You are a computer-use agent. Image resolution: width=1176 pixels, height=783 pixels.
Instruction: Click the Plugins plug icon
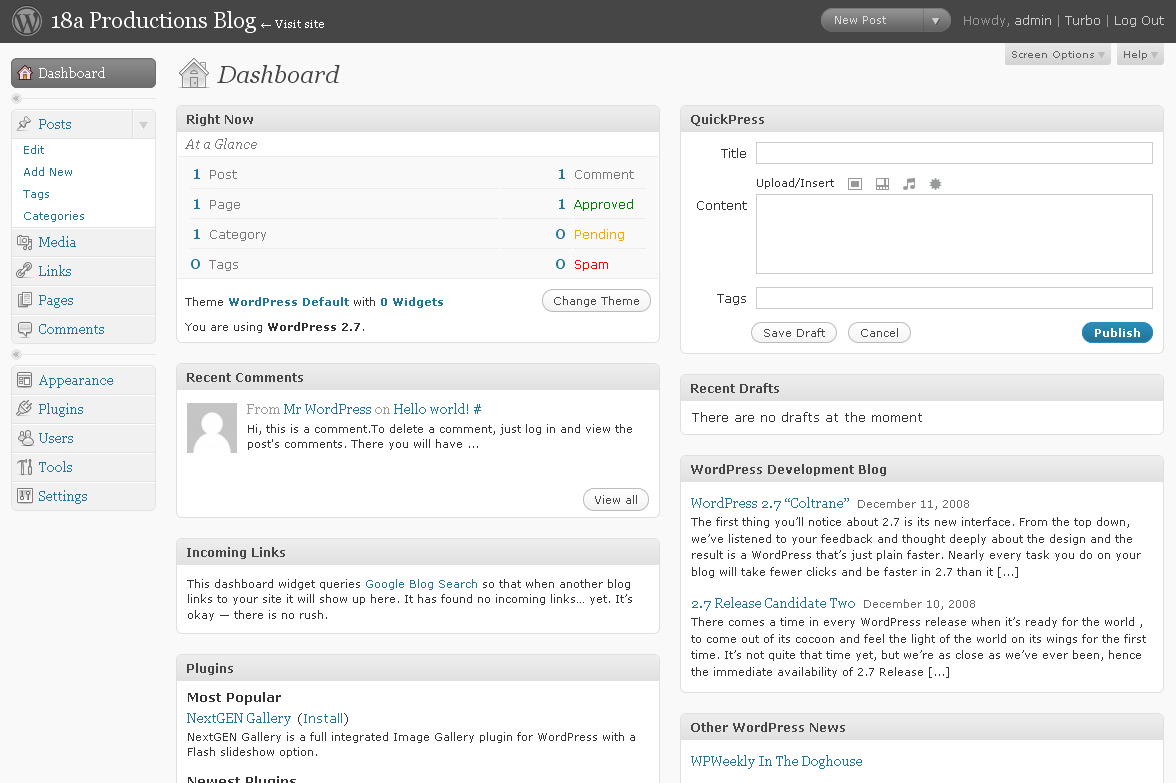point(25,409)
